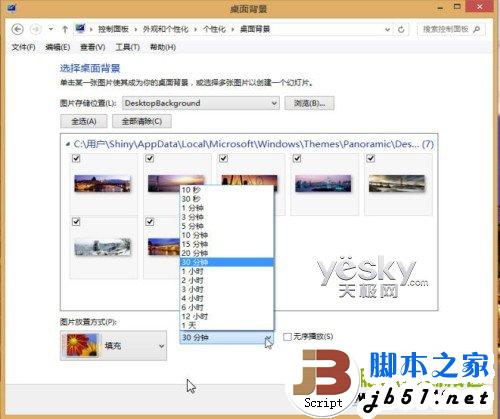This screenshot has width=500, height=419.
Task: Choose 4 小时 interval option
Action: tap(227, 298)
